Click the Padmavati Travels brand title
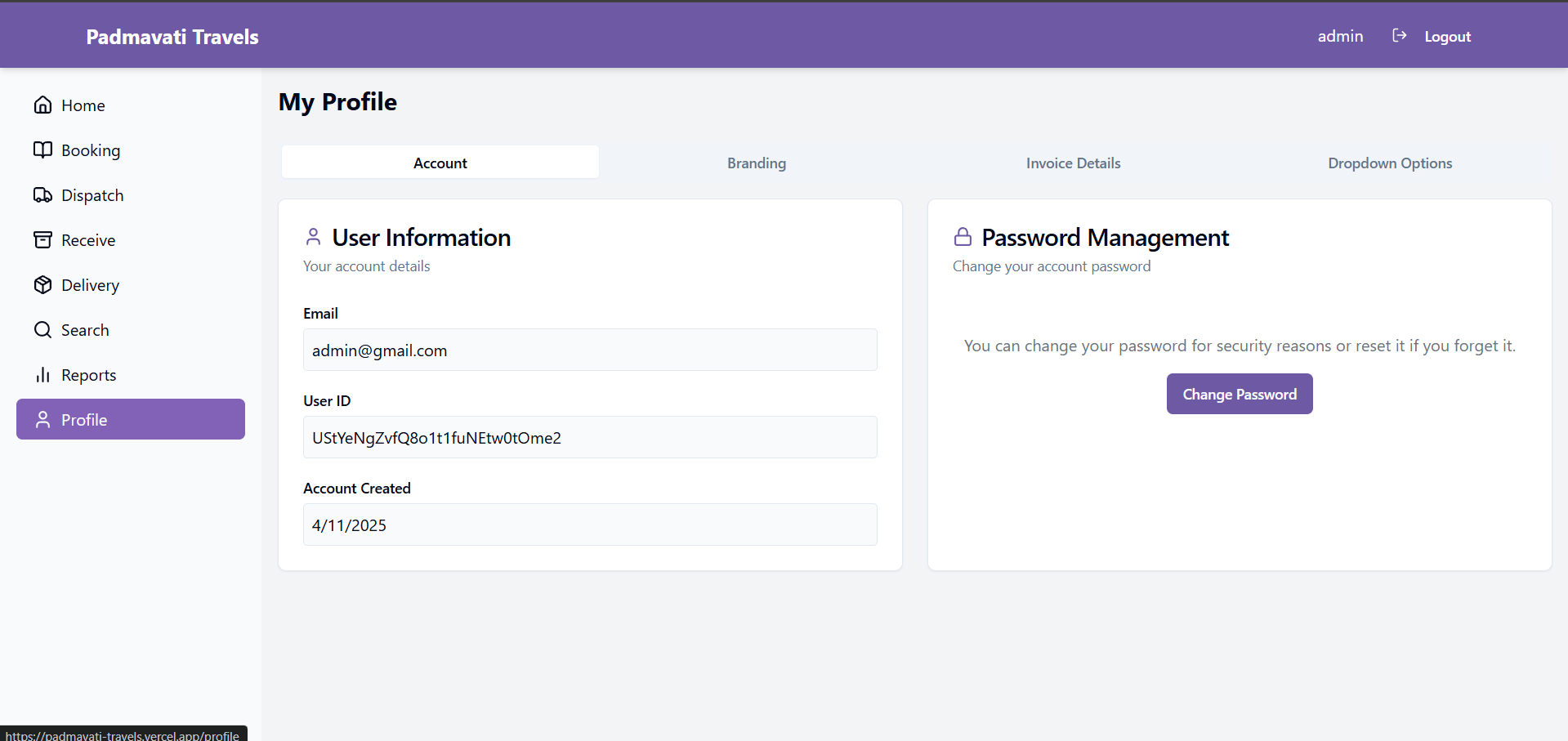This screenshot has width=1568, height=741. [172, 37]
